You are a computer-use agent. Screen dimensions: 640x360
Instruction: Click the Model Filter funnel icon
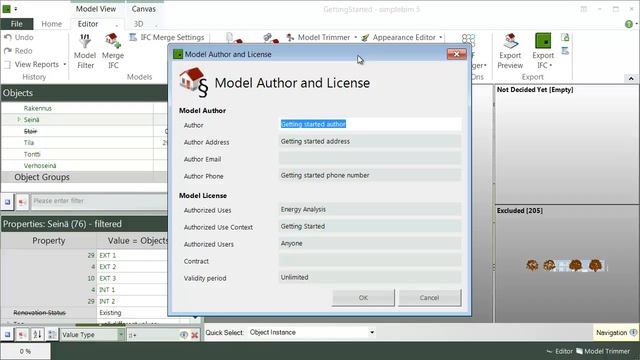click(85, 41)
